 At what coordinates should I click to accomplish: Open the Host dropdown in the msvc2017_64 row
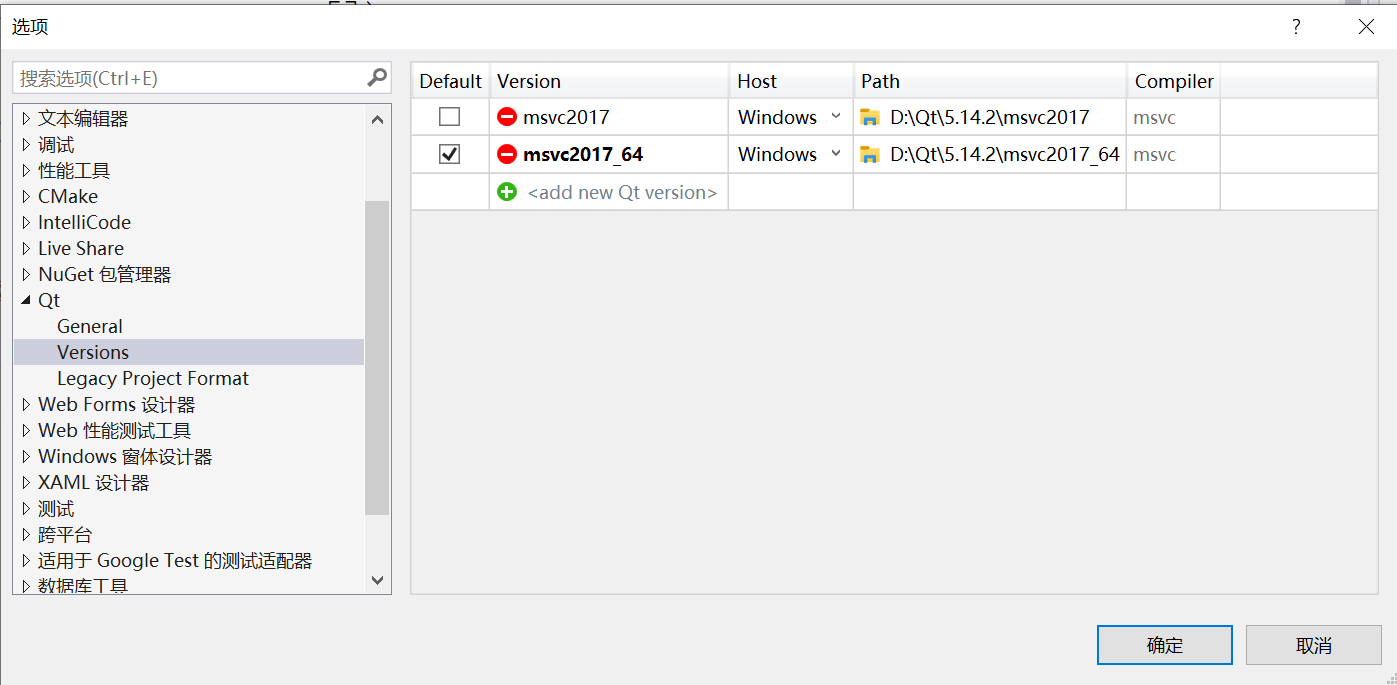(x=836, y=154)
